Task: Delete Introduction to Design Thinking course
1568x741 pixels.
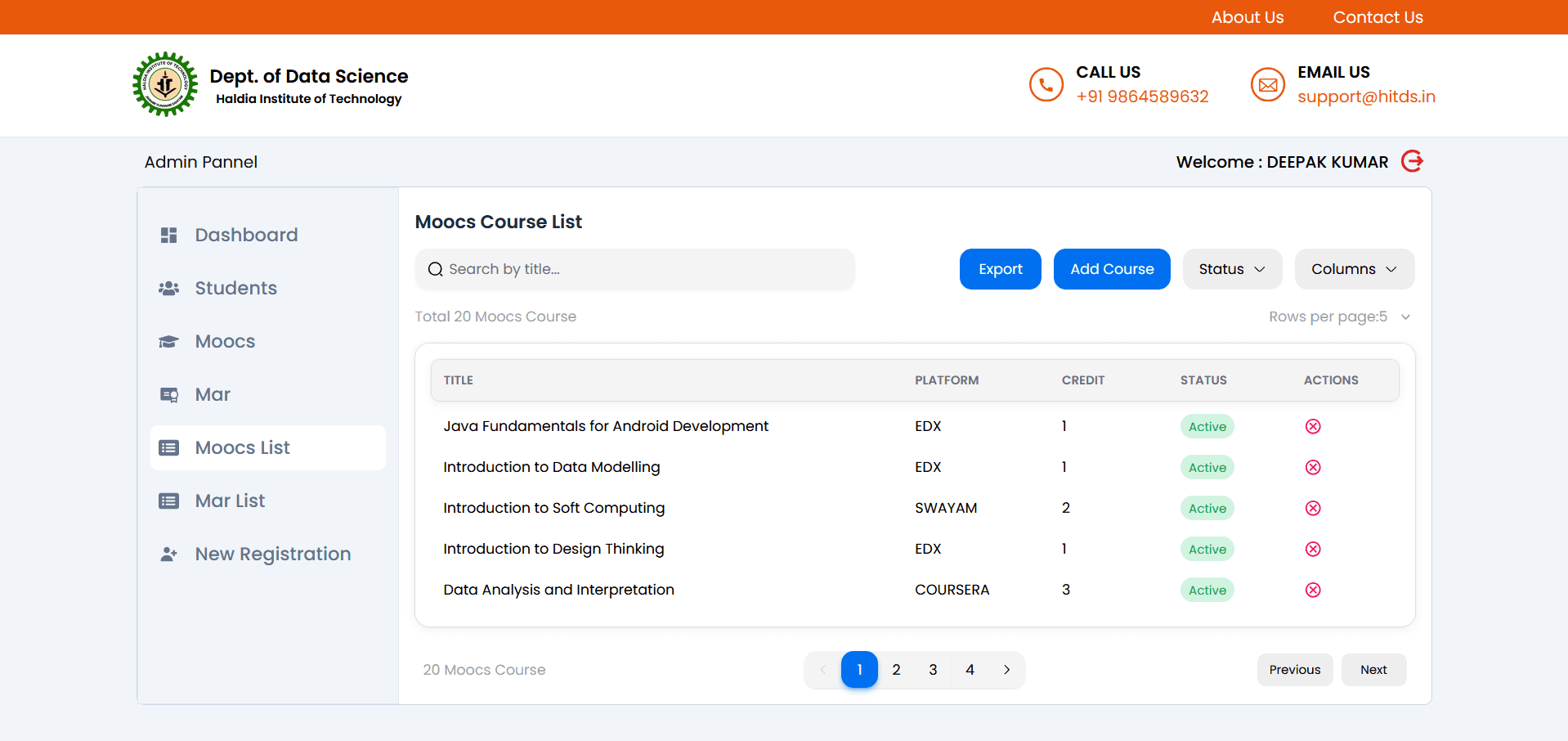Action: 1313,549
